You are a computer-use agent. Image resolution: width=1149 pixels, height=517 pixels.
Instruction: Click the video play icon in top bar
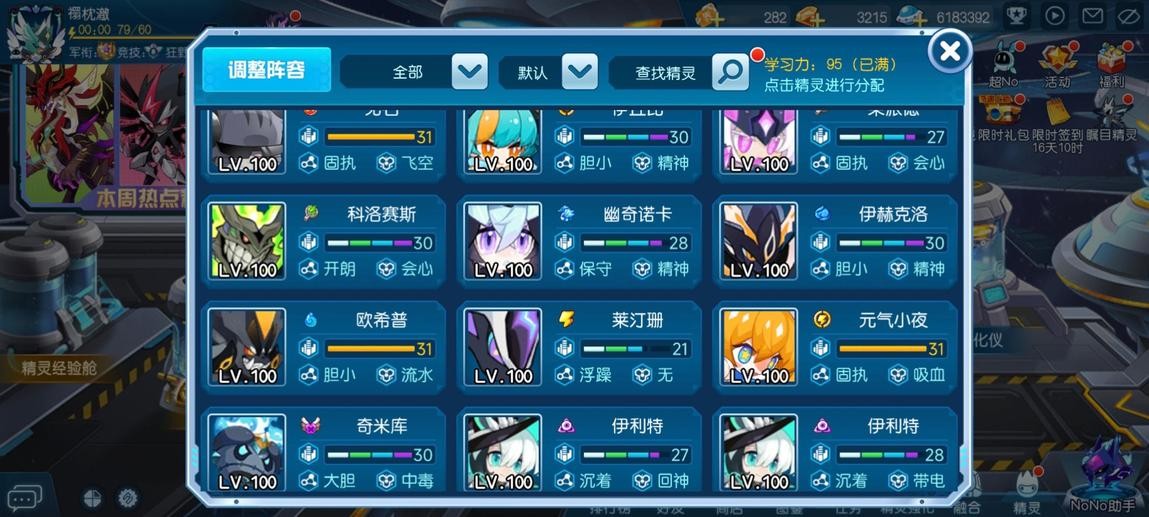[1054, 15]
